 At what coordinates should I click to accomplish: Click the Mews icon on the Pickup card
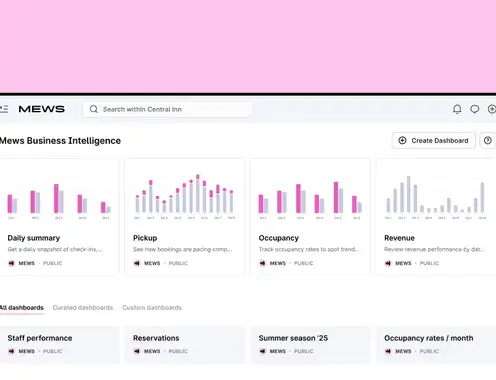tap(137, 263)
